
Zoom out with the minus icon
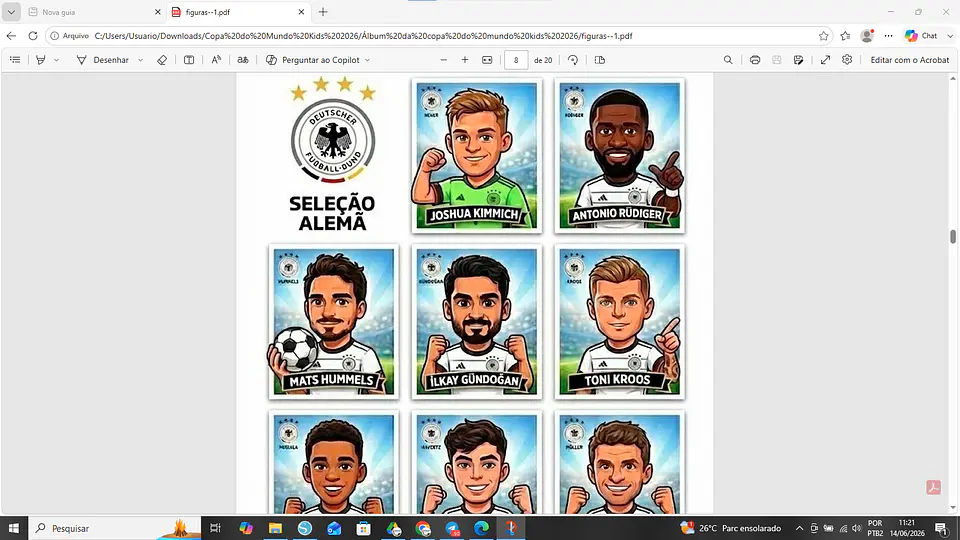(444, 60)
